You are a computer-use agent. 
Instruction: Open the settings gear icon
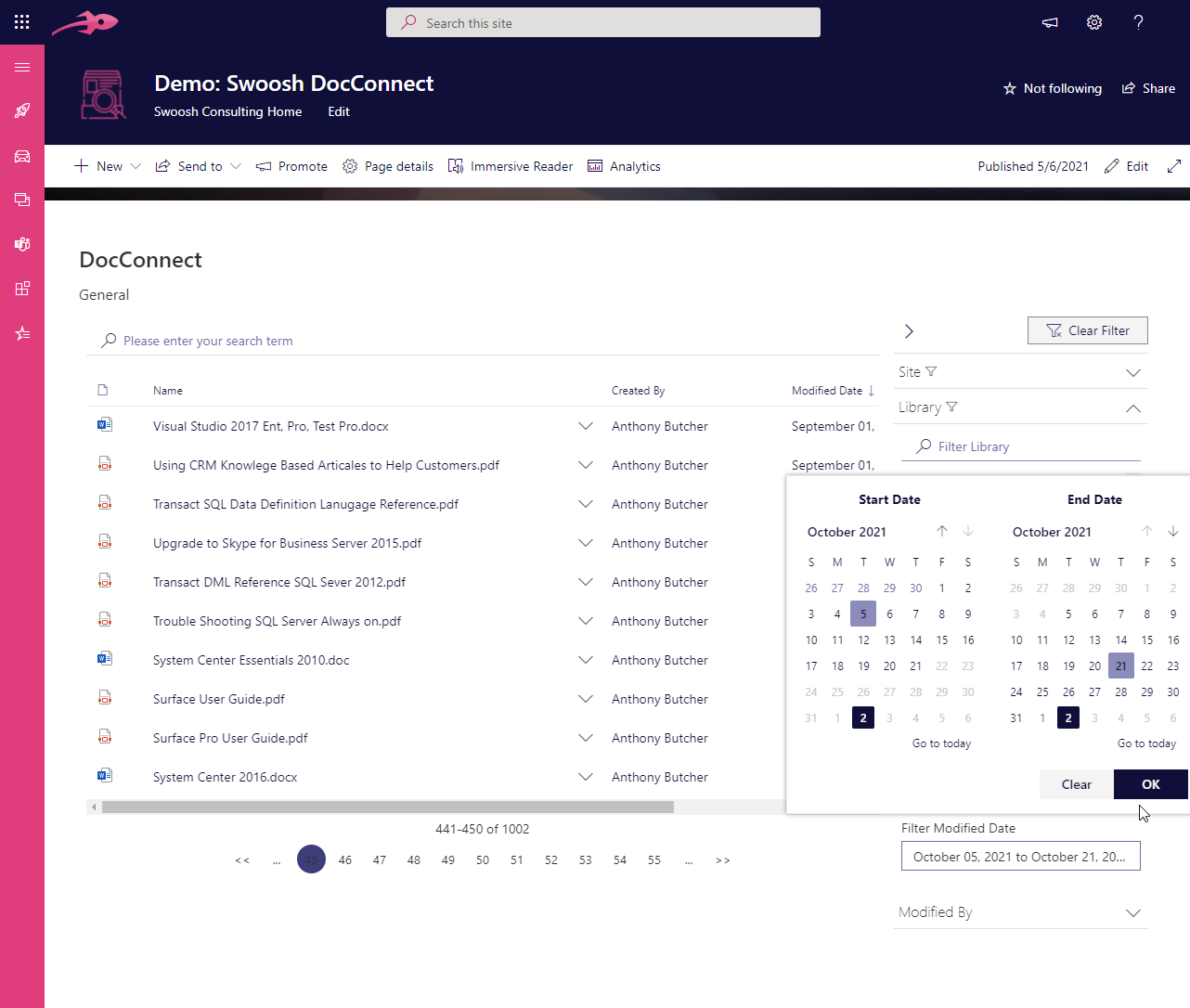[x=1094, y=22]
